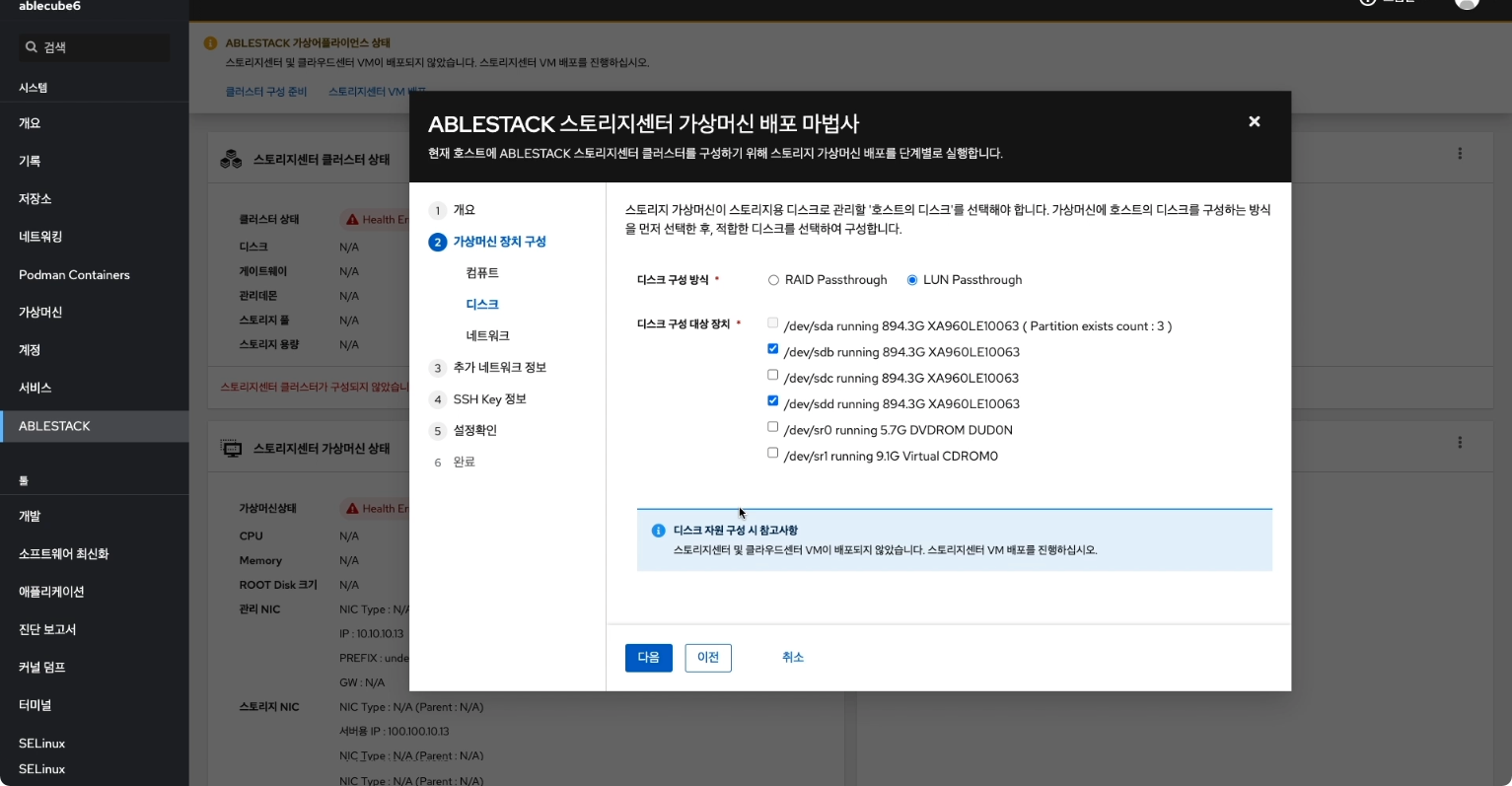Click the /dev/sr1 Virtual CDROM0 label
The width and height of the screenshot is (1512, 786).
tap(891, 457)
